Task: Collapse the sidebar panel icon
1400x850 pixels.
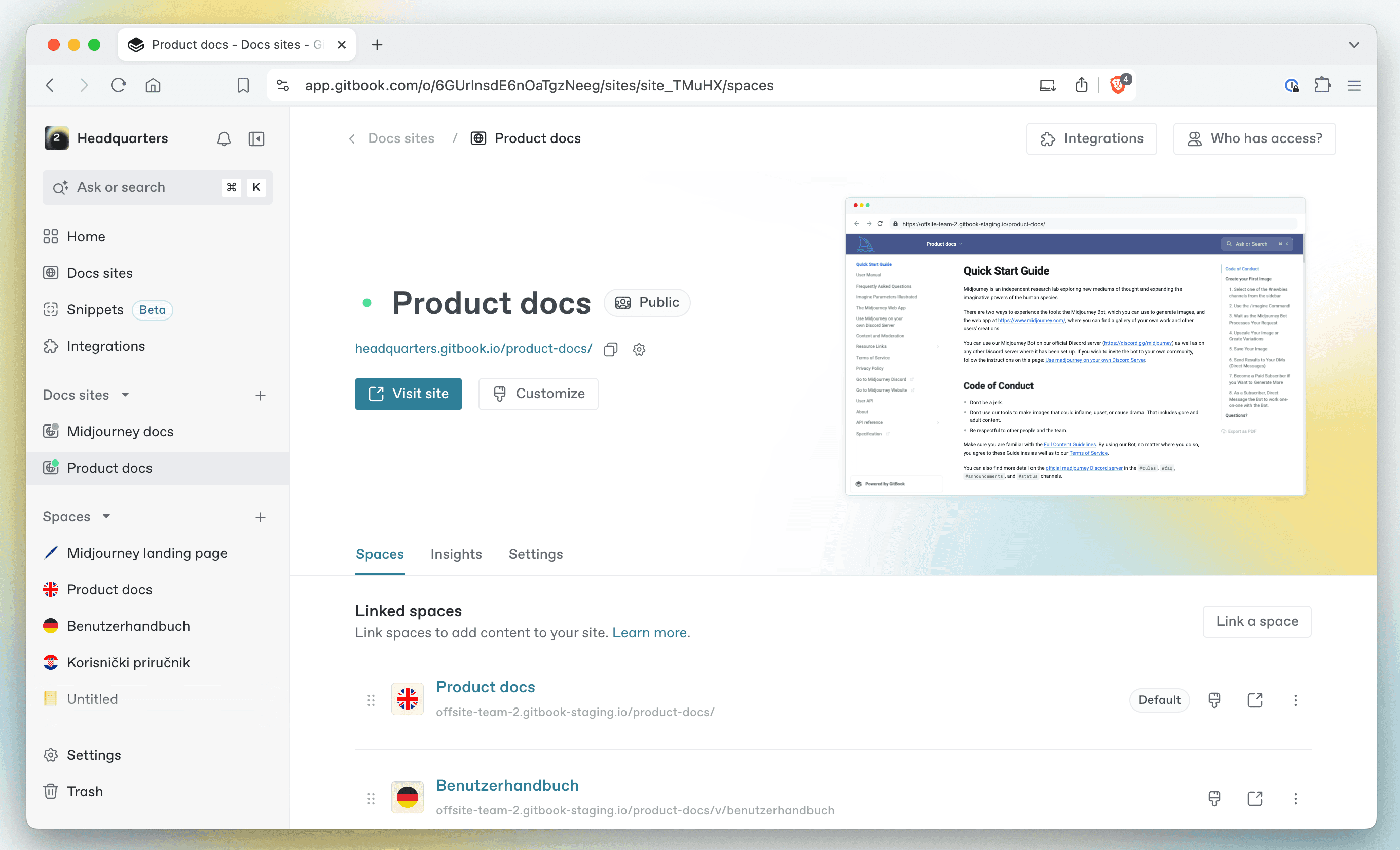Action: tap(256, 139)
